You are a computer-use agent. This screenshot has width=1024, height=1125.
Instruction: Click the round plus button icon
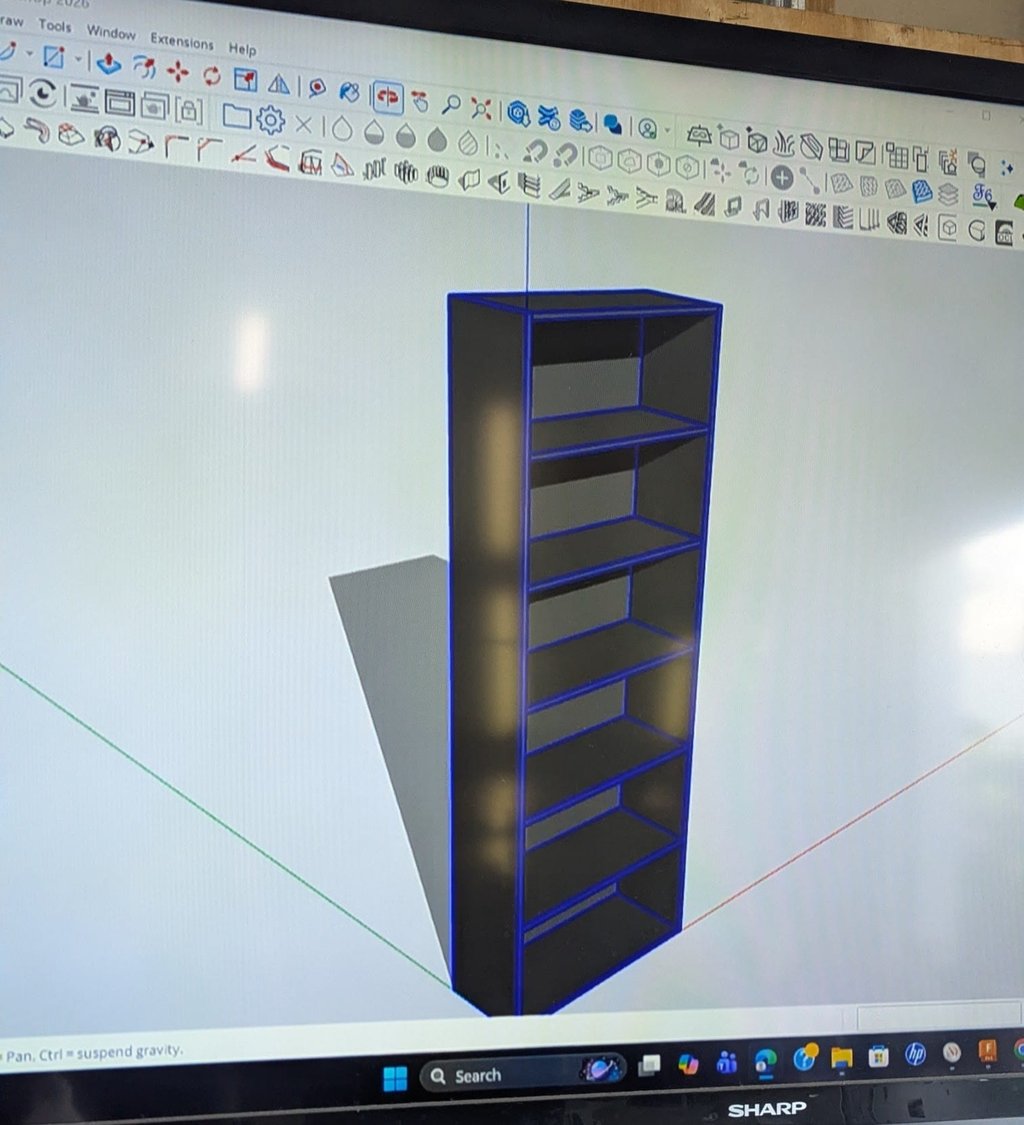click(781, 178)
